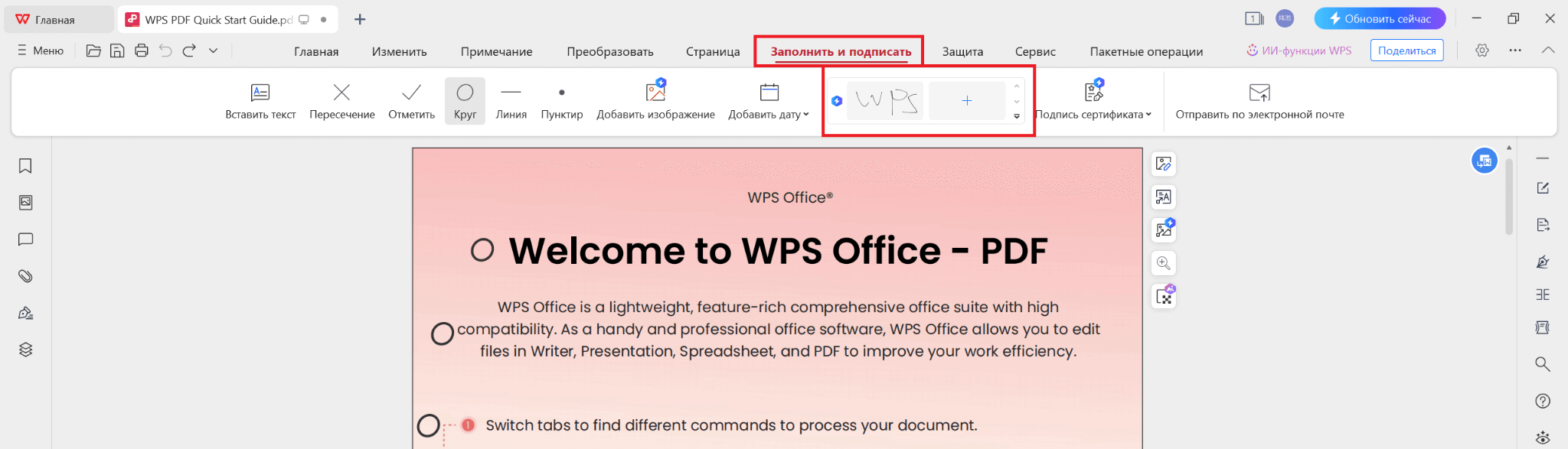Click the right sidebar edit note icon
The height and width of the screenshot is (449, 1568).
point(1543,188)
